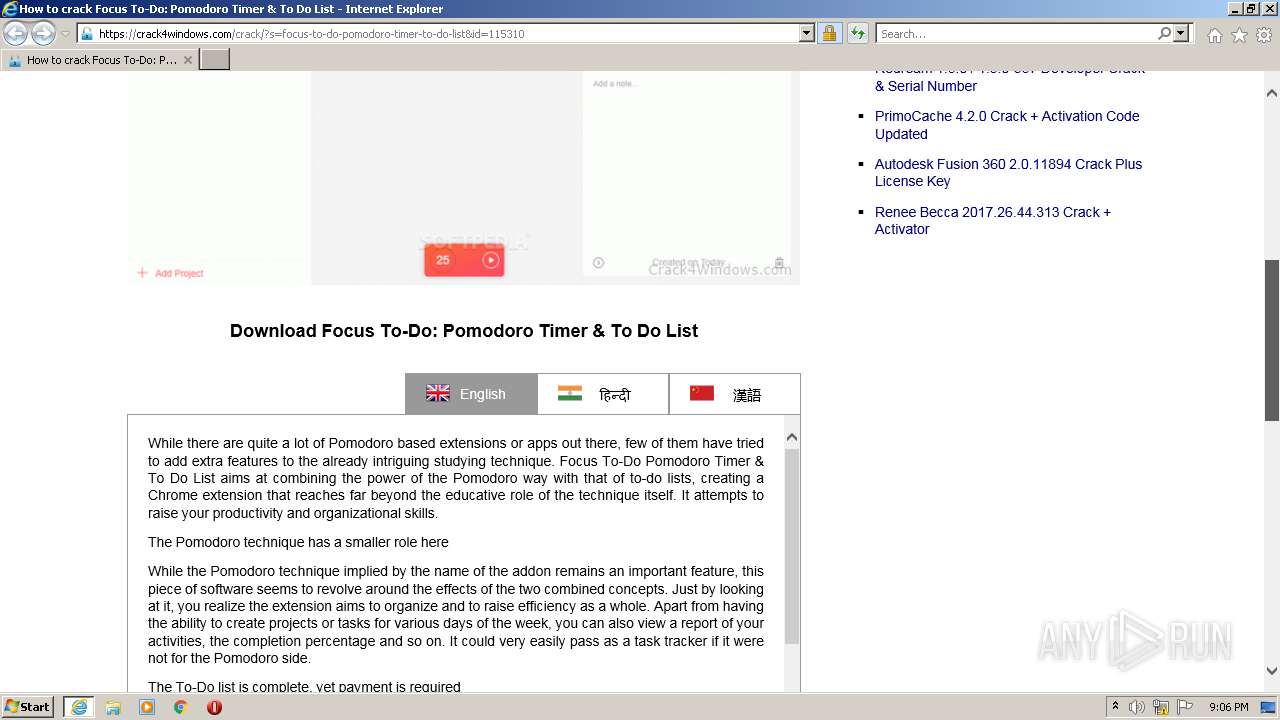The image size is (1280, 720).
Task: Show hidden tray icons arrow
Action: click(1115, 707)
